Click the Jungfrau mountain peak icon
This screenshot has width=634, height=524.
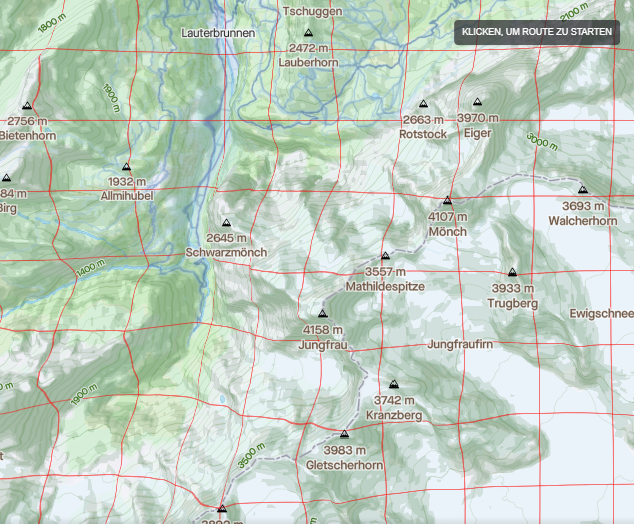click(322, 313)
